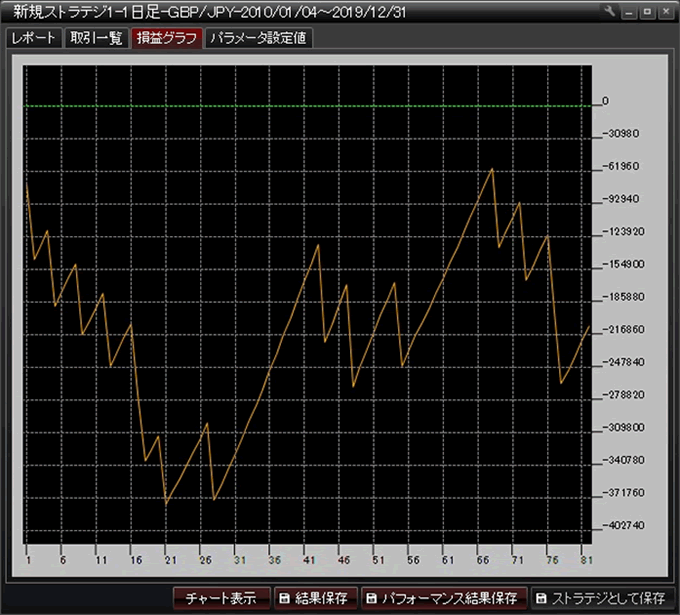The height and width of the screenshot is (615, 680).
Task: Click the x-axis label 41
Action: [x=309, y=560]
